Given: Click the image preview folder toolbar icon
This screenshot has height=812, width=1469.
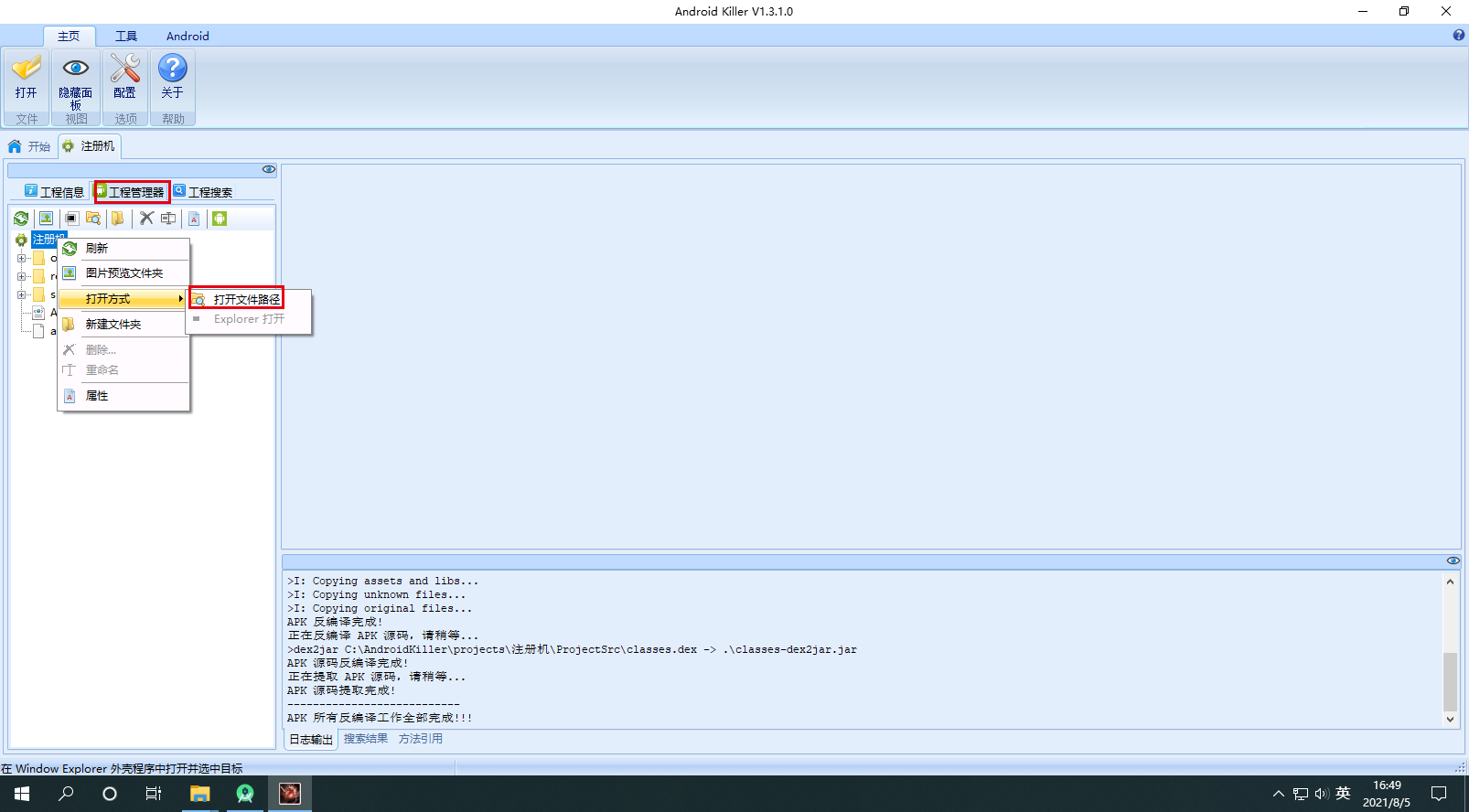Looking at the screenshot, I should [x=46, y=219].
